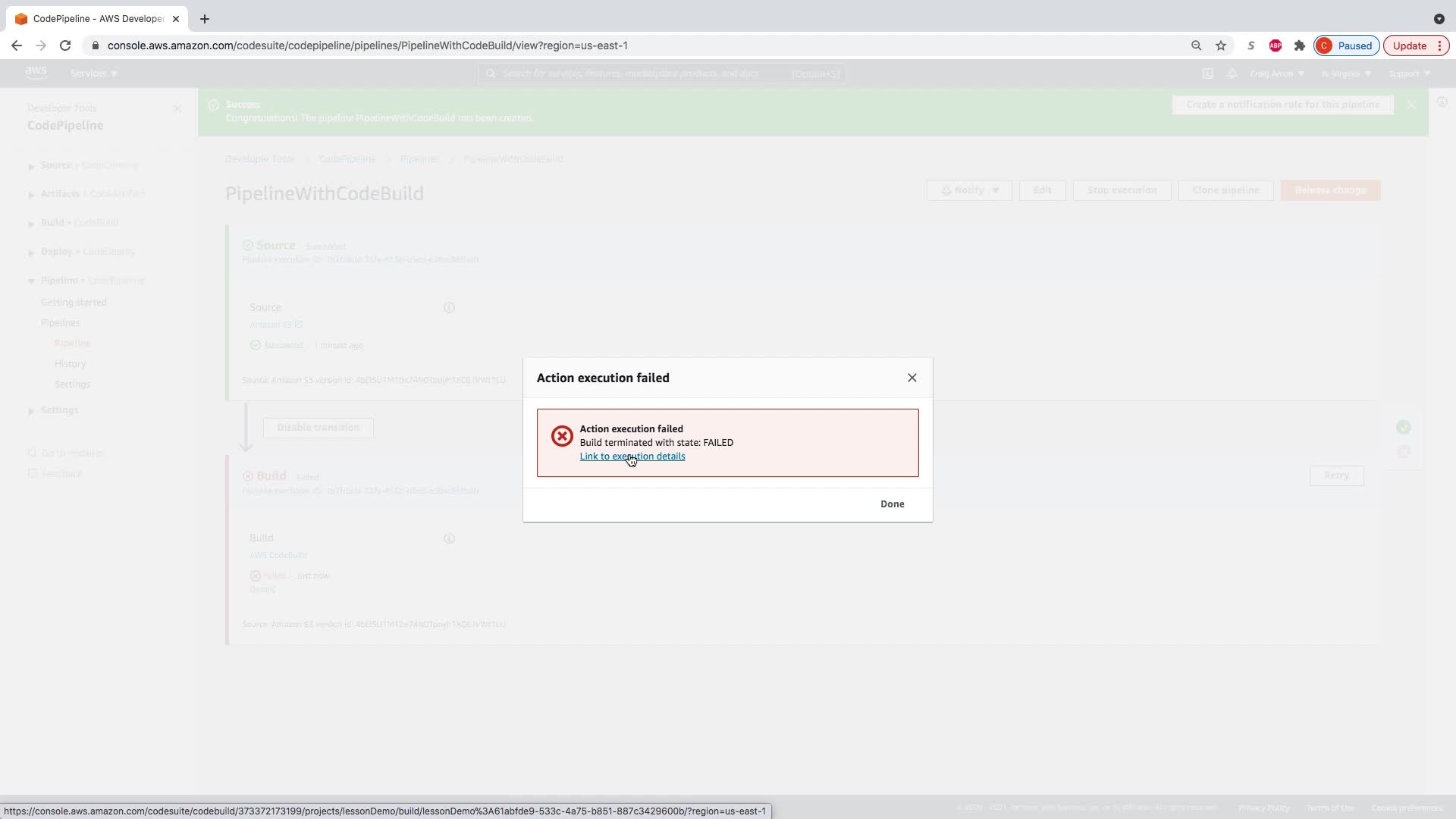Open tab search dropdown arrow
Screen dimensions: 1456x819
point(1439,19)
